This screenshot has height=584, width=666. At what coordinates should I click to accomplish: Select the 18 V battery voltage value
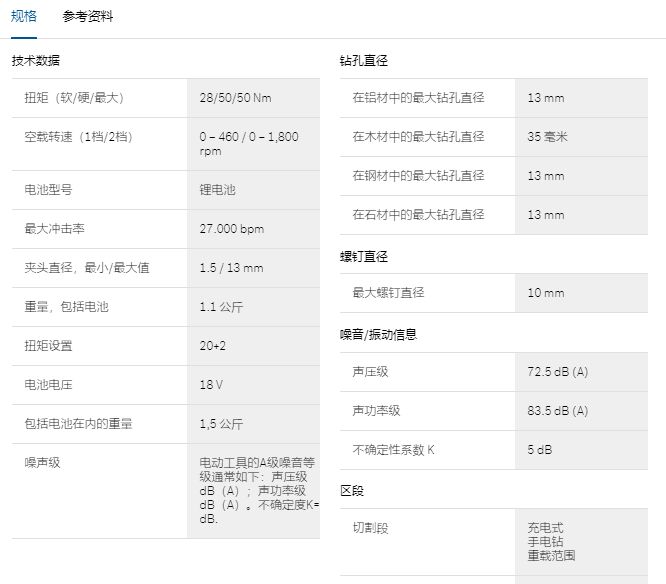coord(211,385)
